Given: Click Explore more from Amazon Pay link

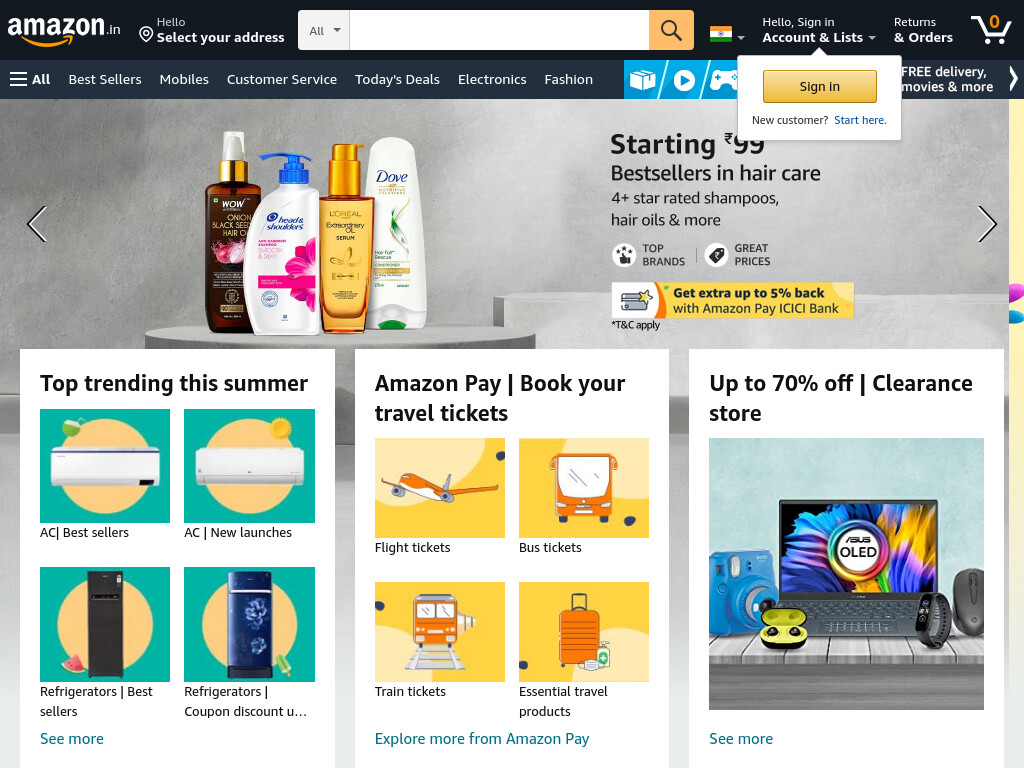Looking at the screenshot, I should [482, 739].
